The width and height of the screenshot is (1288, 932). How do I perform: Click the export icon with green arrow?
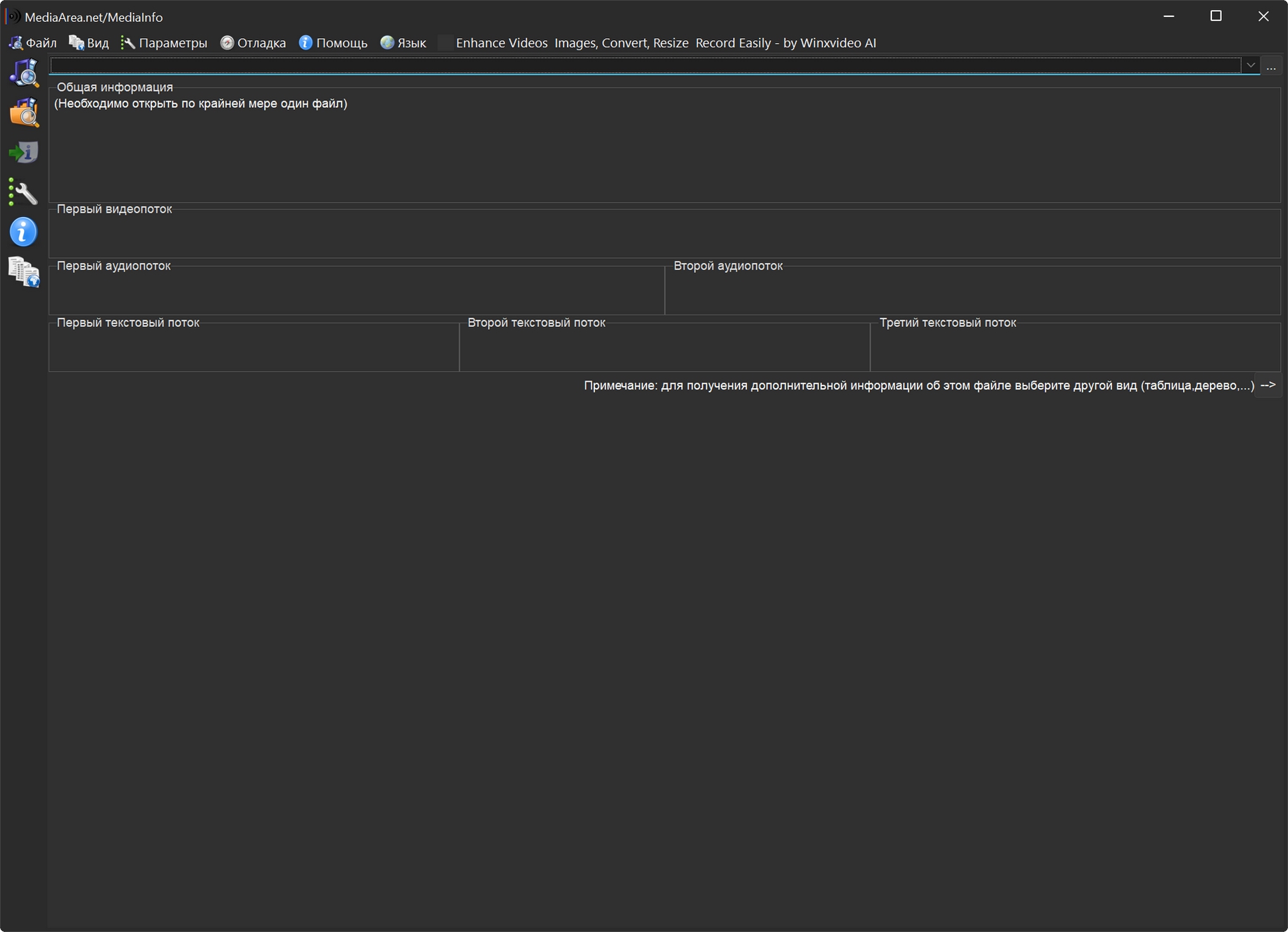tap(24, 152)
